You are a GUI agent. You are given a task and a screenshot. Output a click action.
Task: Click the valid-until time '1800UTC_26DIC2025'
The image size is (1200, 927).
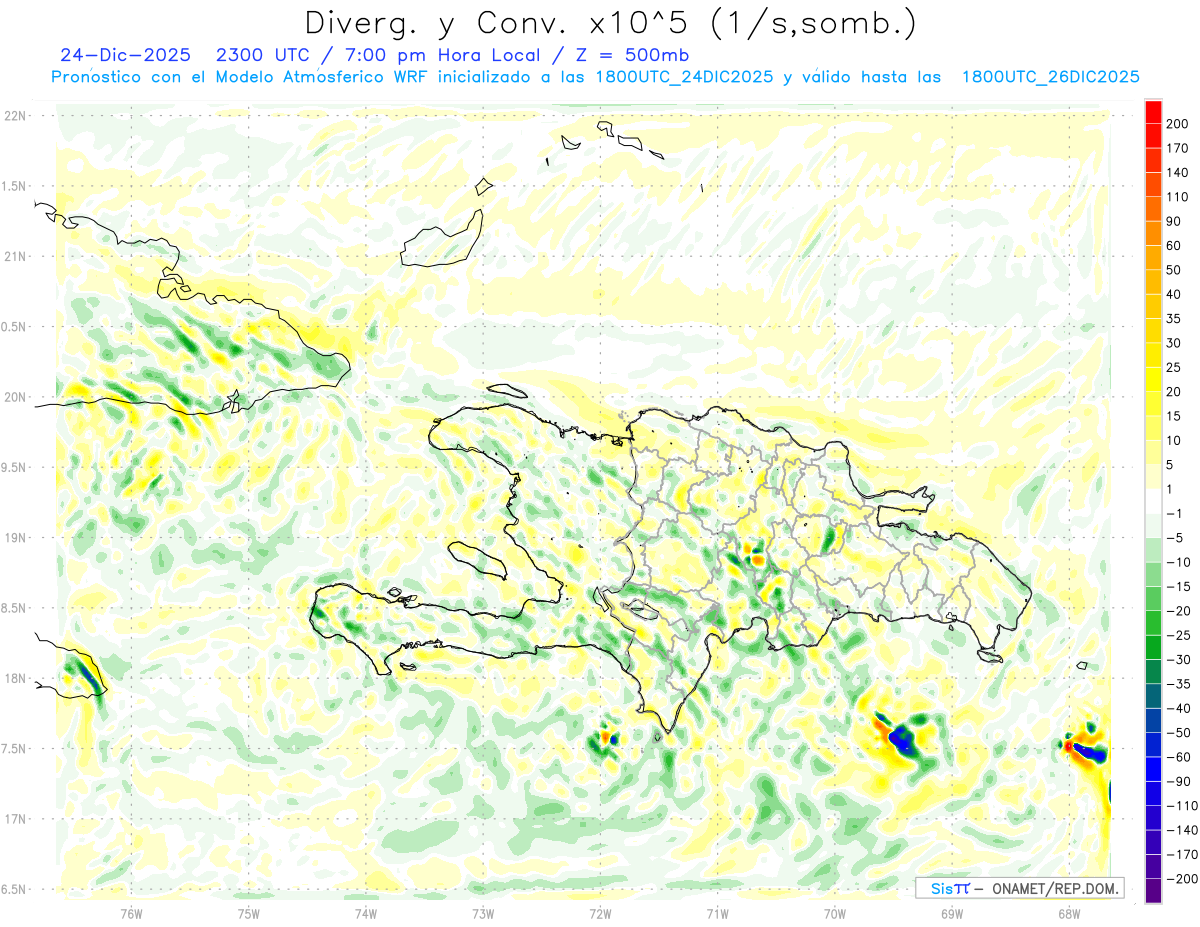tap(1050, 77)
